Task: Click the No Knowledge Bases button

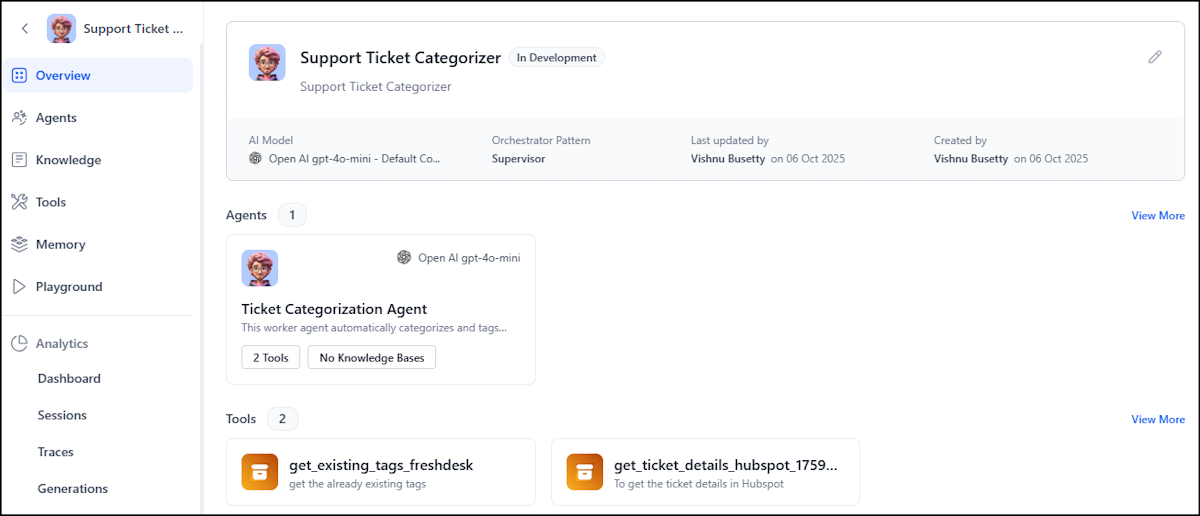Action: click(371, 358)
